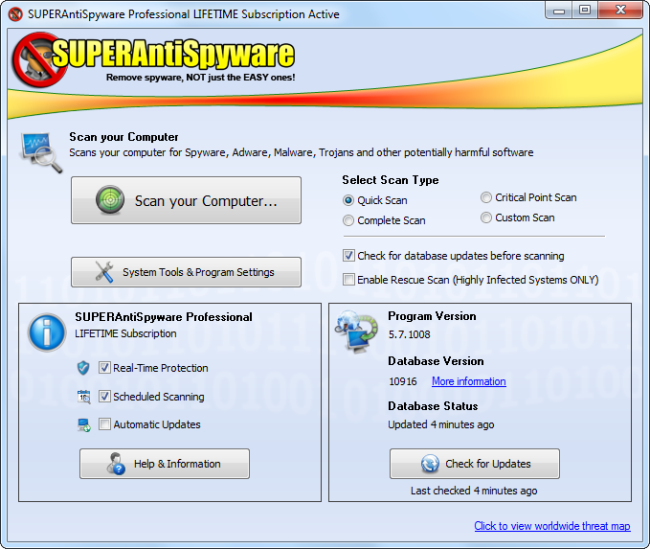Click 'Scan your Computer' heading text
Image resolution: width=650 pixels, height=549 pixels.
(x=124, y=137)
